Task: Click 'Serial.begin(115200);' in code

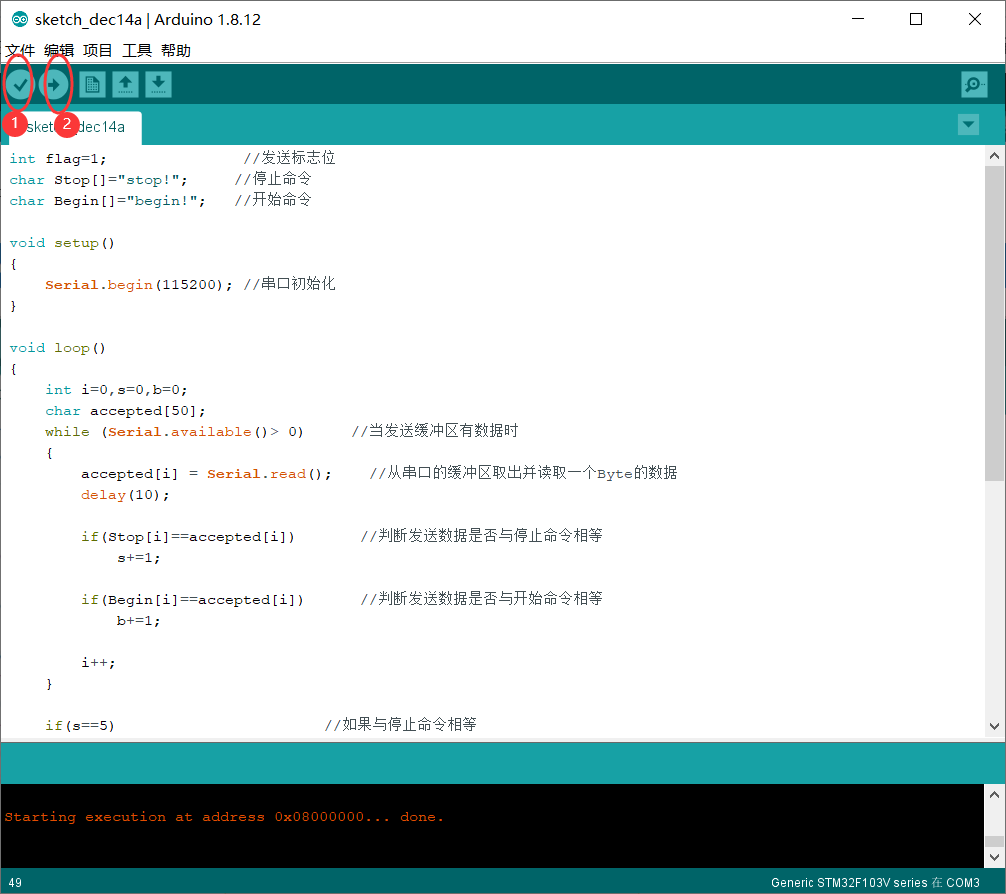Action: click(x=139, y=285)
